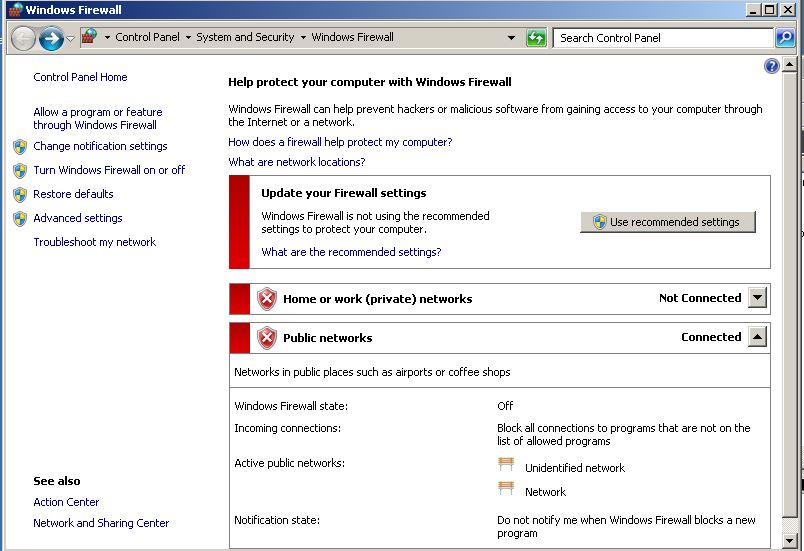Open System and Security breadcrumb
804x551 pixels.
(245, 37)
